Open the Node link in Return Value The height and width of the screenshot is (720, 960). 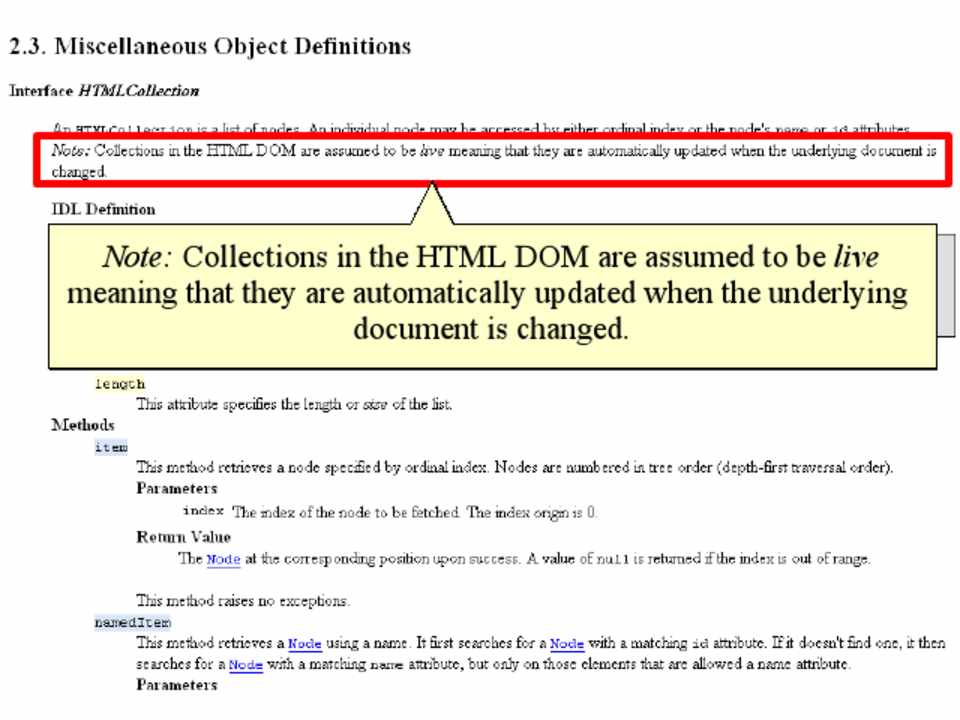tap(223, 560)
